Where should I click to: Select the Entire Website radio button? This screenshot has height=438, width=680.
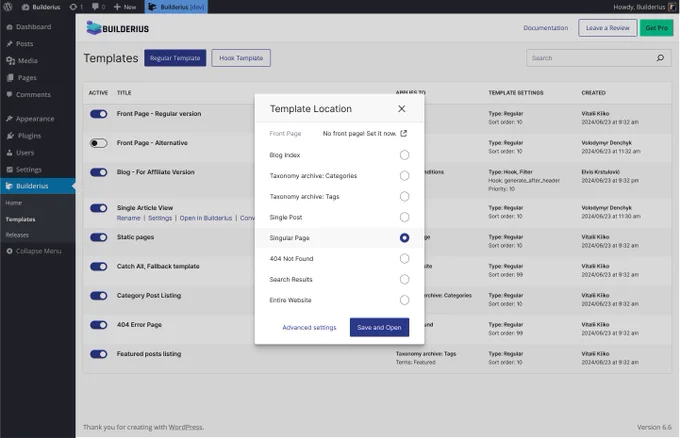pyautogui.click(x=404, y=300)
